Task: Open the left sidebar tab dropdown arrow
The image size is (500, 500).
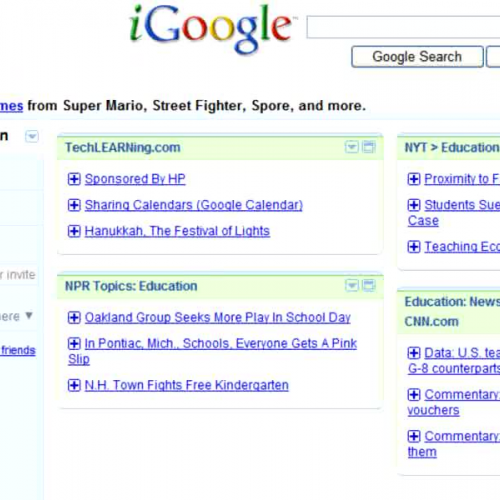Action: pyautogui.click(x=32, y=136)
